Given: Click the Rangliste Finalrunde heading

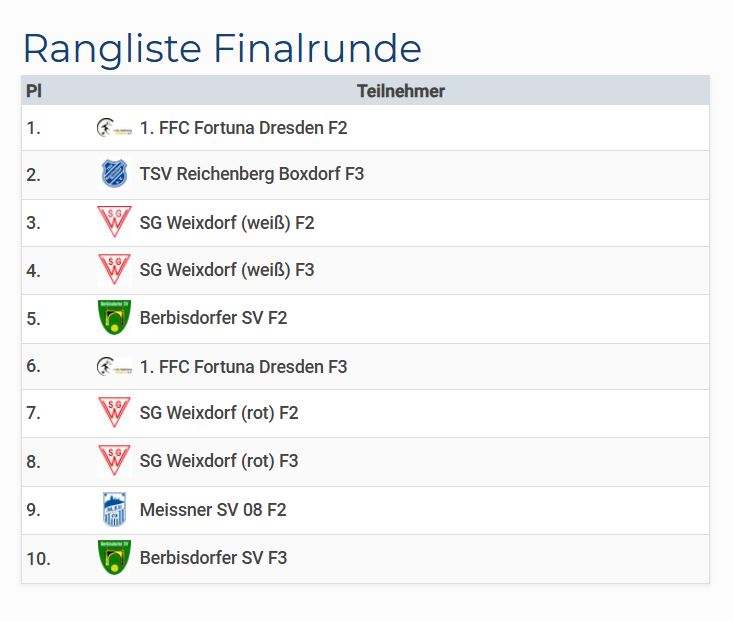Looking at the screenshot, I should point(222,48).
